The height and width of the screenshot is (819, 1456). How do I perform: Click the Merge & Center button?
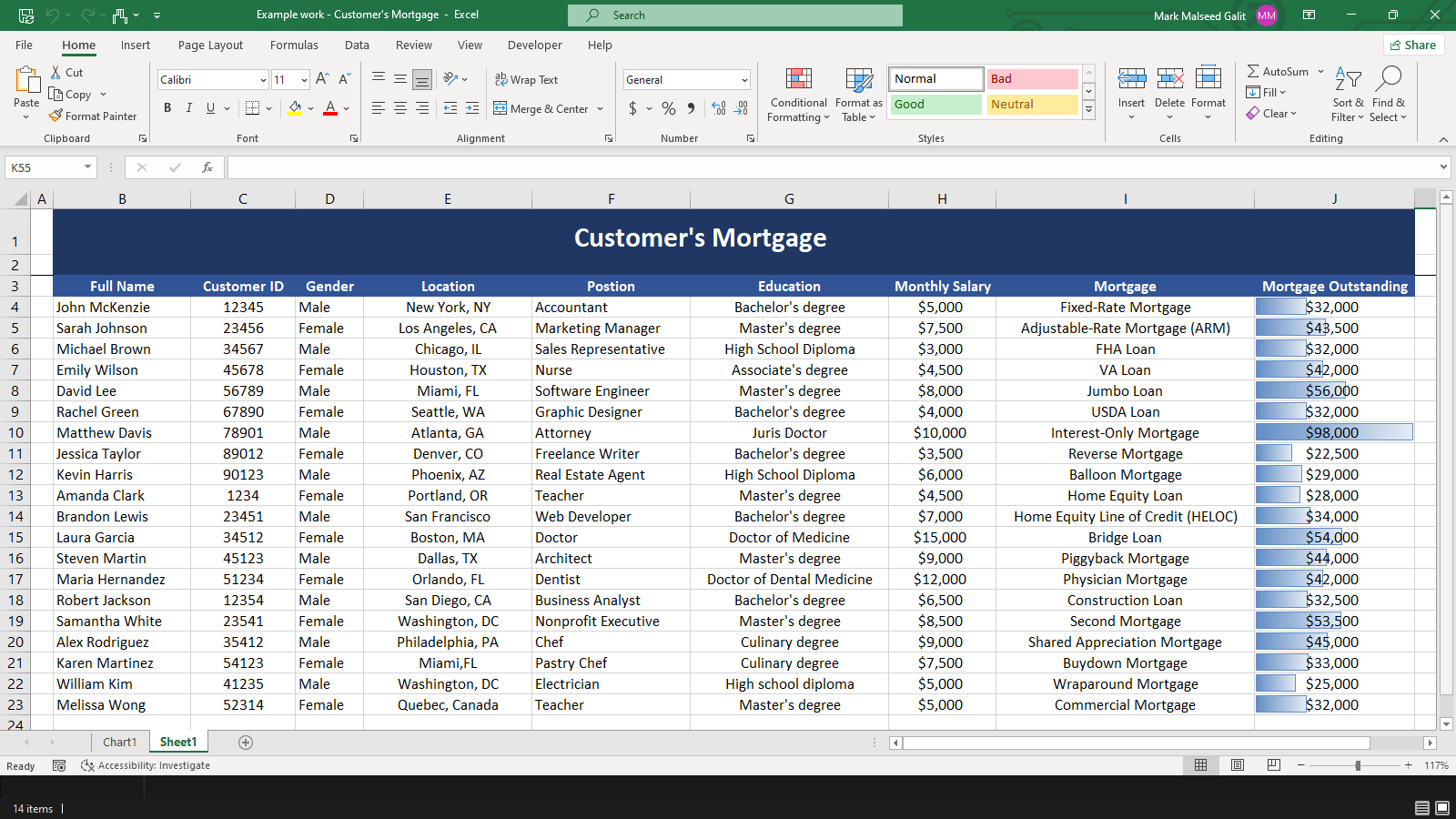tap(541, 109)
